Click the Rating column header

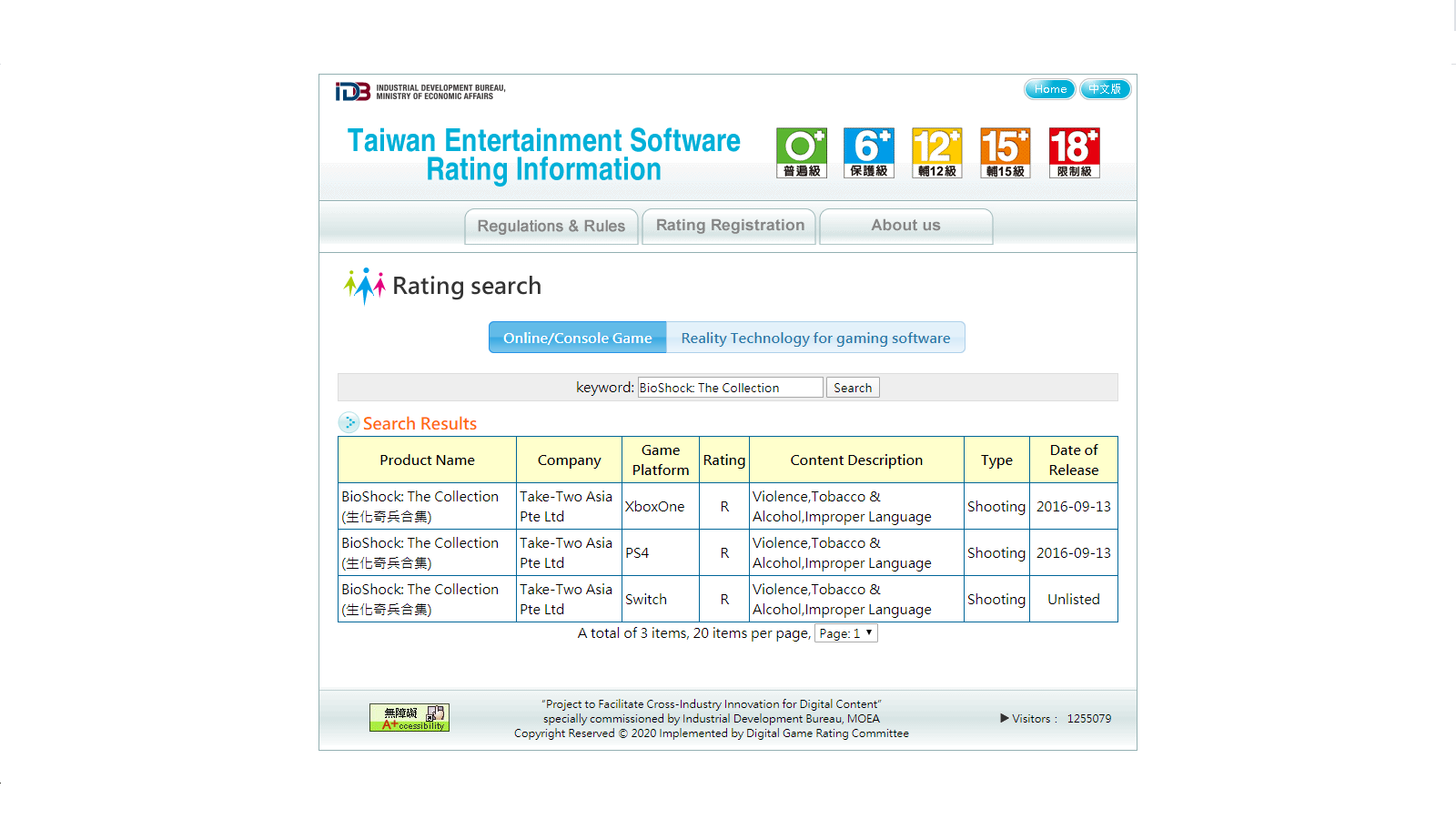click(724, 460)
